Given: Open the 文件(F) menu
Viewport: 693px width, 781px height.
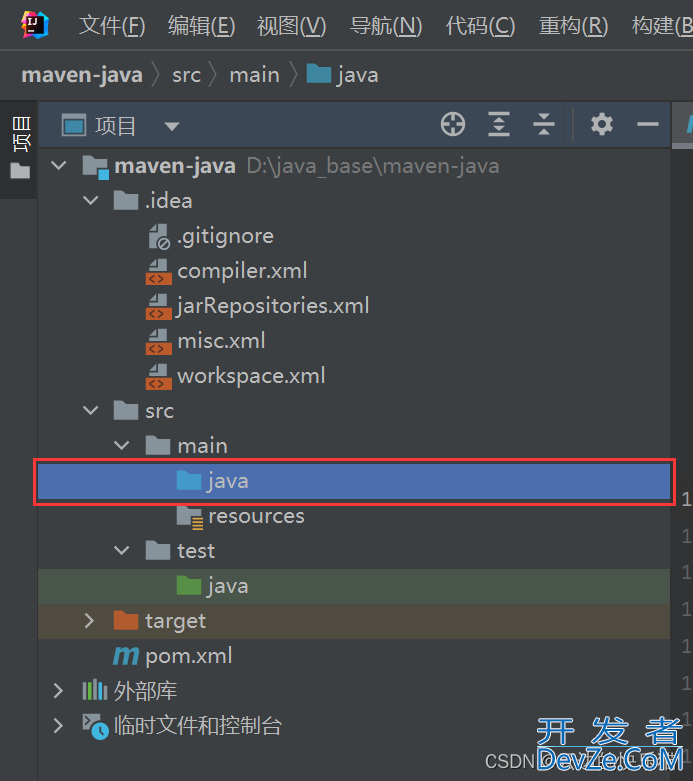Looking at the screenshot, I should [x=112, y=25].
